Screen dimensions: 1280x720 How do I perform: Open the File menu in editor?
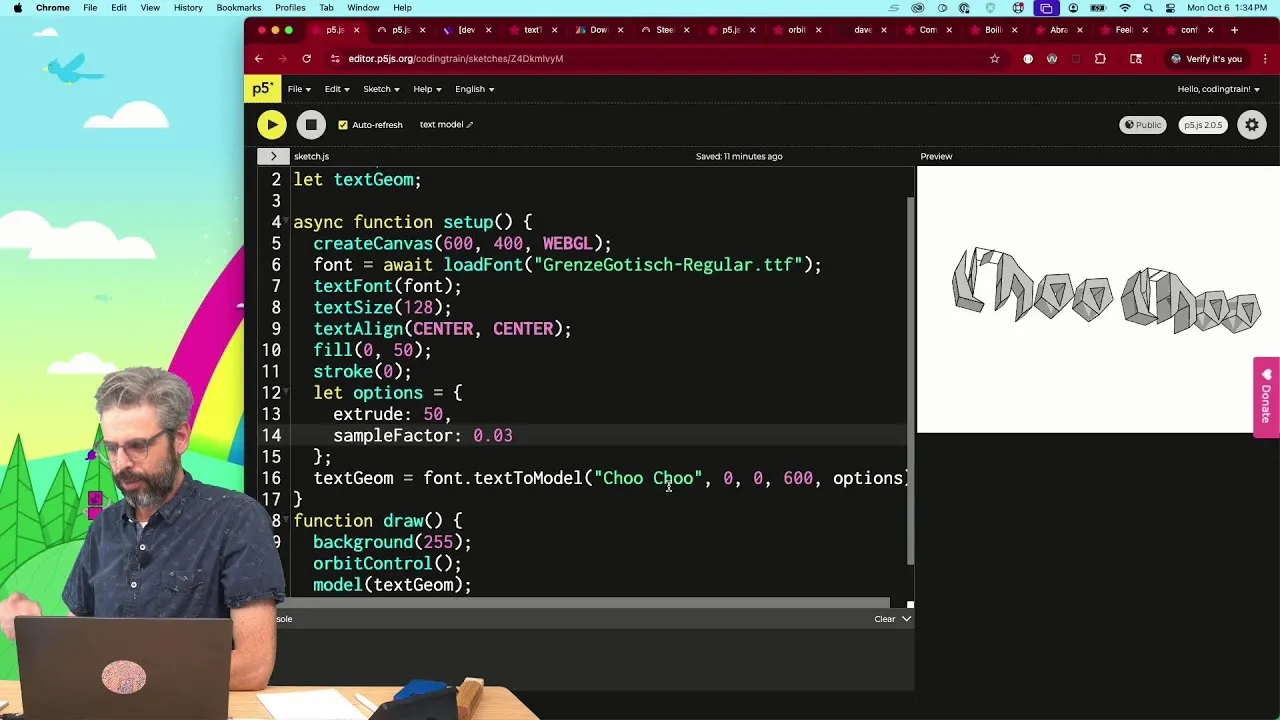299,89
